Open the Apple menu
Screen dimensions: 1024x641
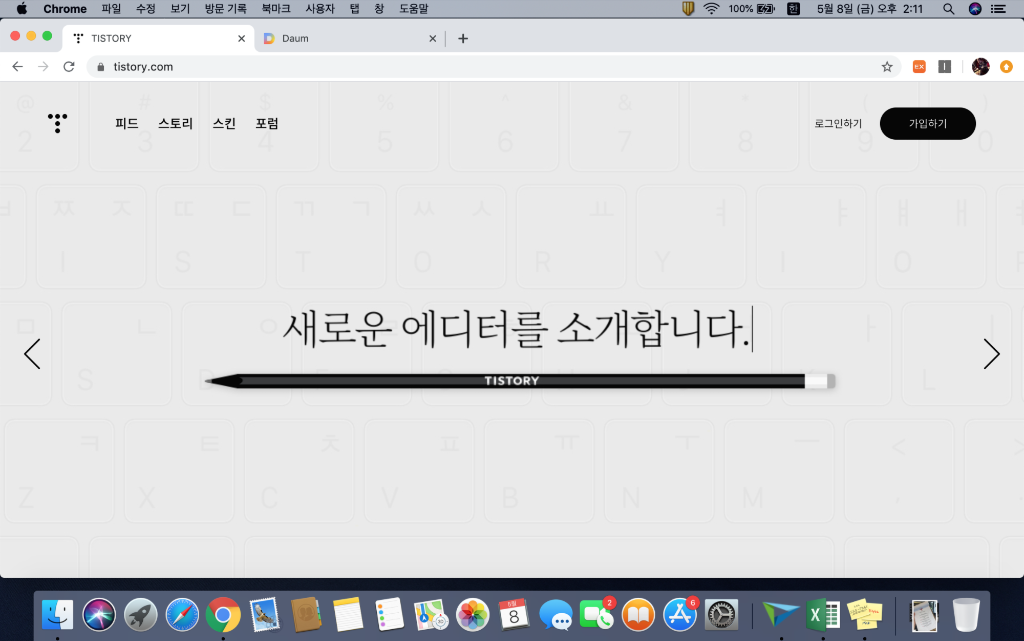coord(22,8)
